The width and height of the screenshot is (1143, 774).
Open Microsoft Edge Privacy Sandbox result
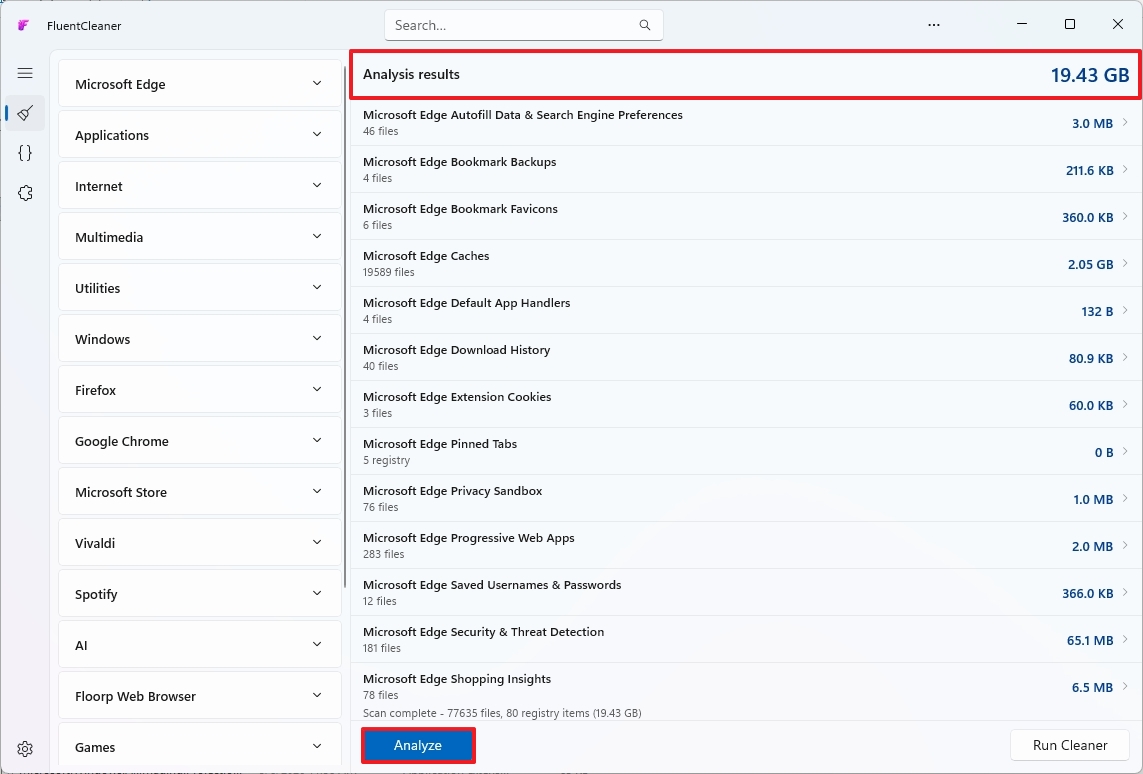745,499
